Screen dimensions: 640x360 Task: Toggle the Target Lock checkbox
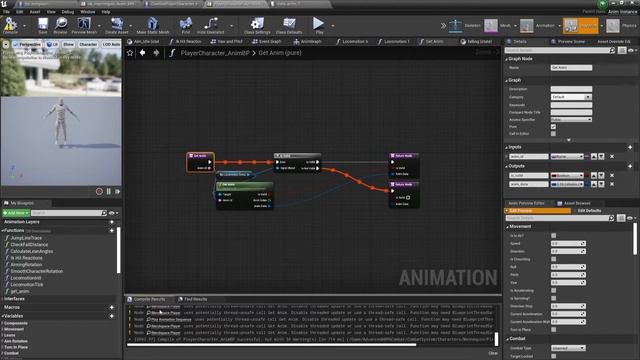pyautogui.click(x=553, y=356)
